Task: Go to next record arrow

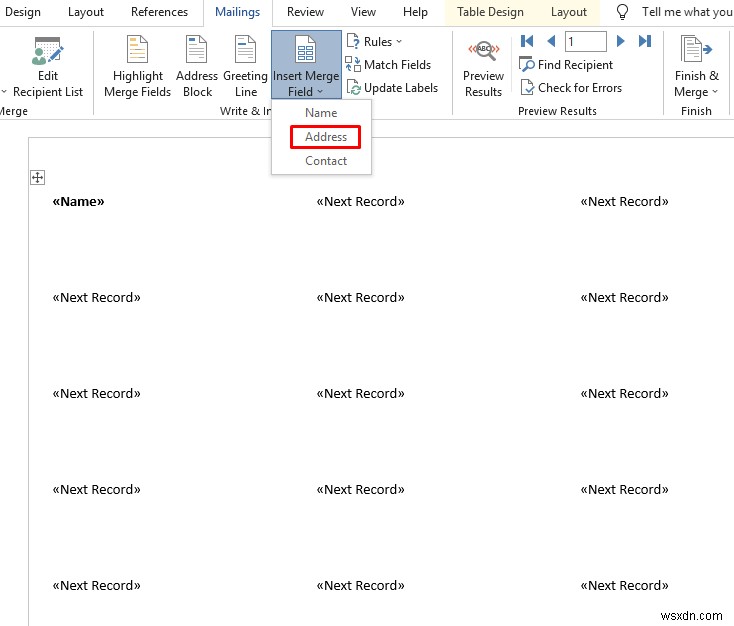Action: click(x=620, y=41)
